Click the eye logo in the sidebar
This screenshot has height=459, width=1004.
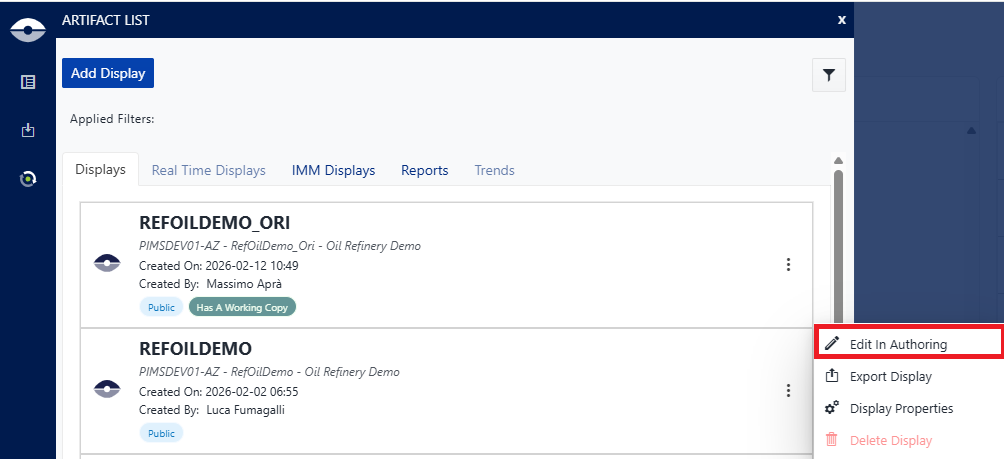tap(28, 29)
